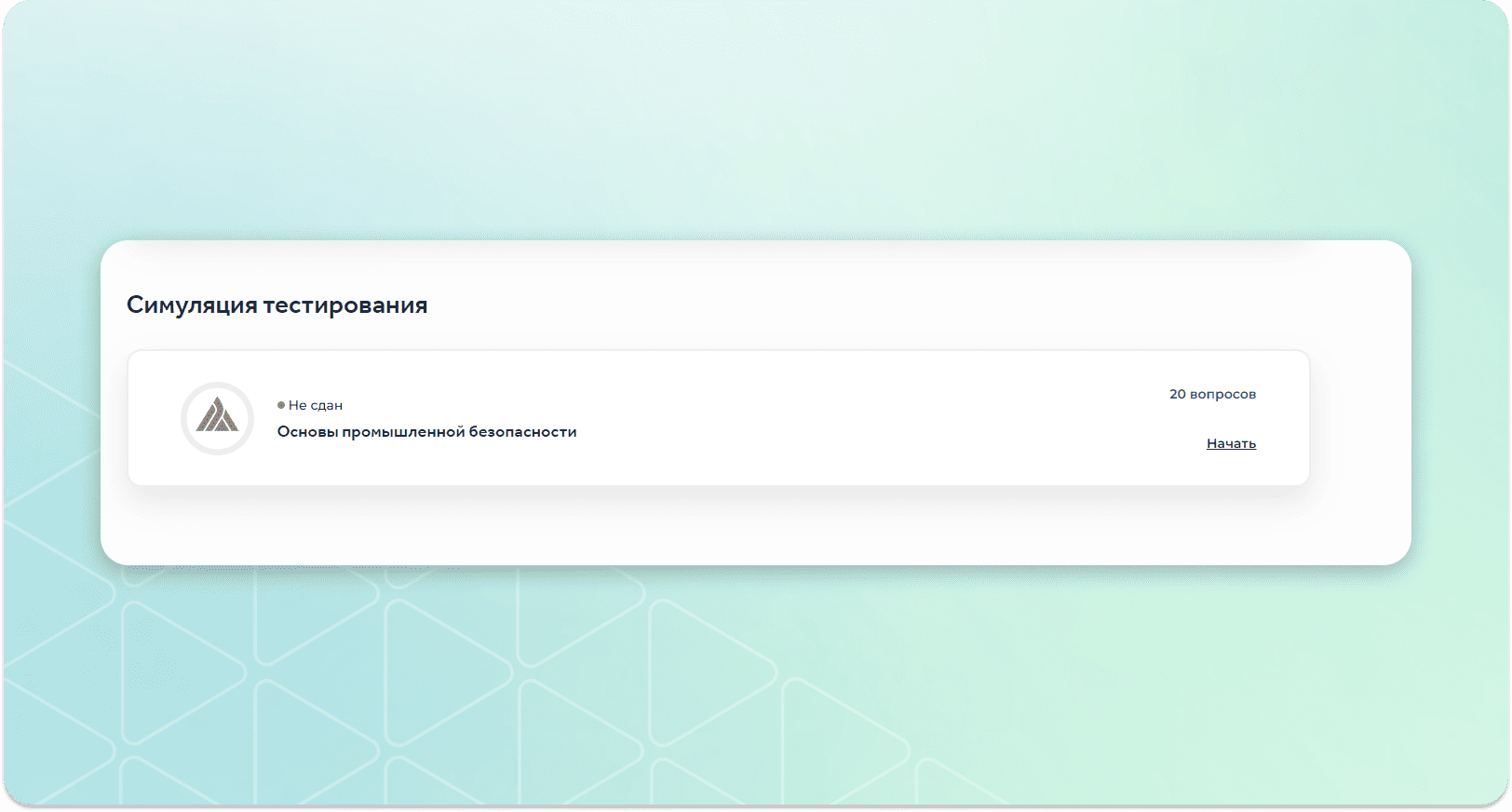This screenshot has height=812, width=1512.
Task: Click the 20 вопросов question count
Action: [1212, 394]
